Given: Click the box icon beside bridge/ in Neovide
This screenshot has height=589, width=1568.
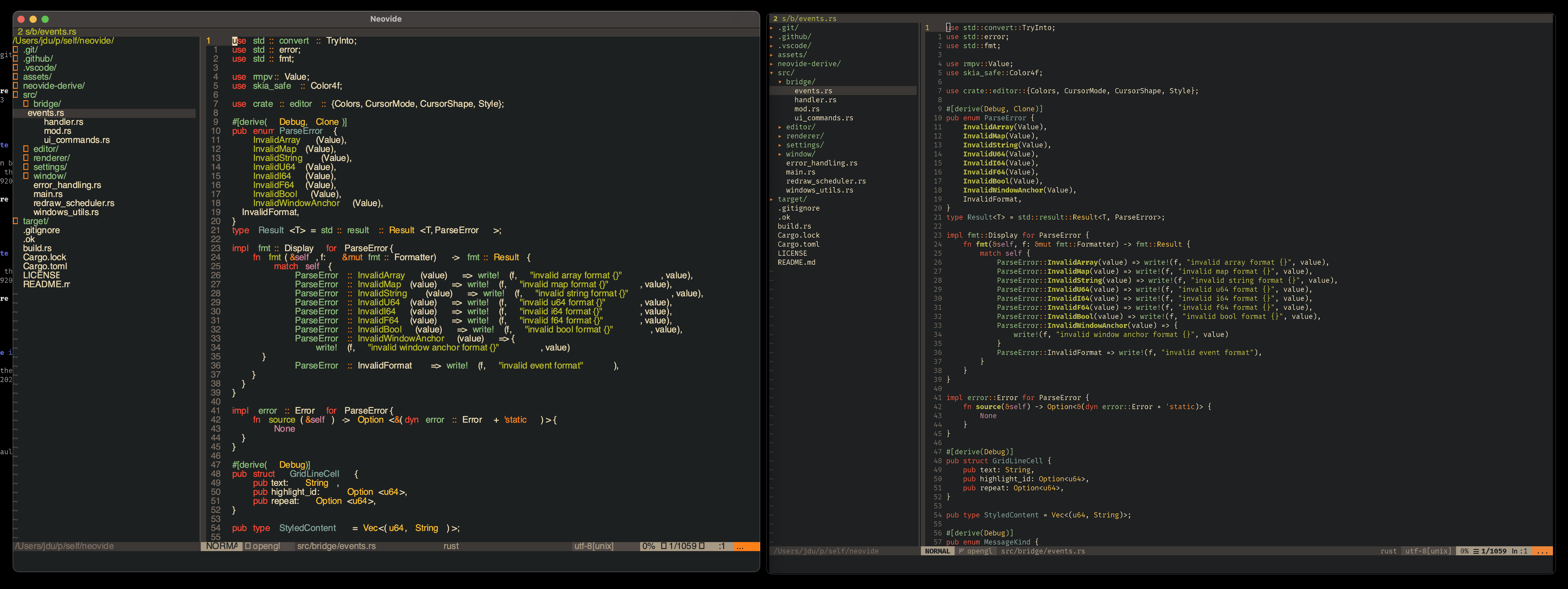Looking at the screenshot, I should 26,104.
